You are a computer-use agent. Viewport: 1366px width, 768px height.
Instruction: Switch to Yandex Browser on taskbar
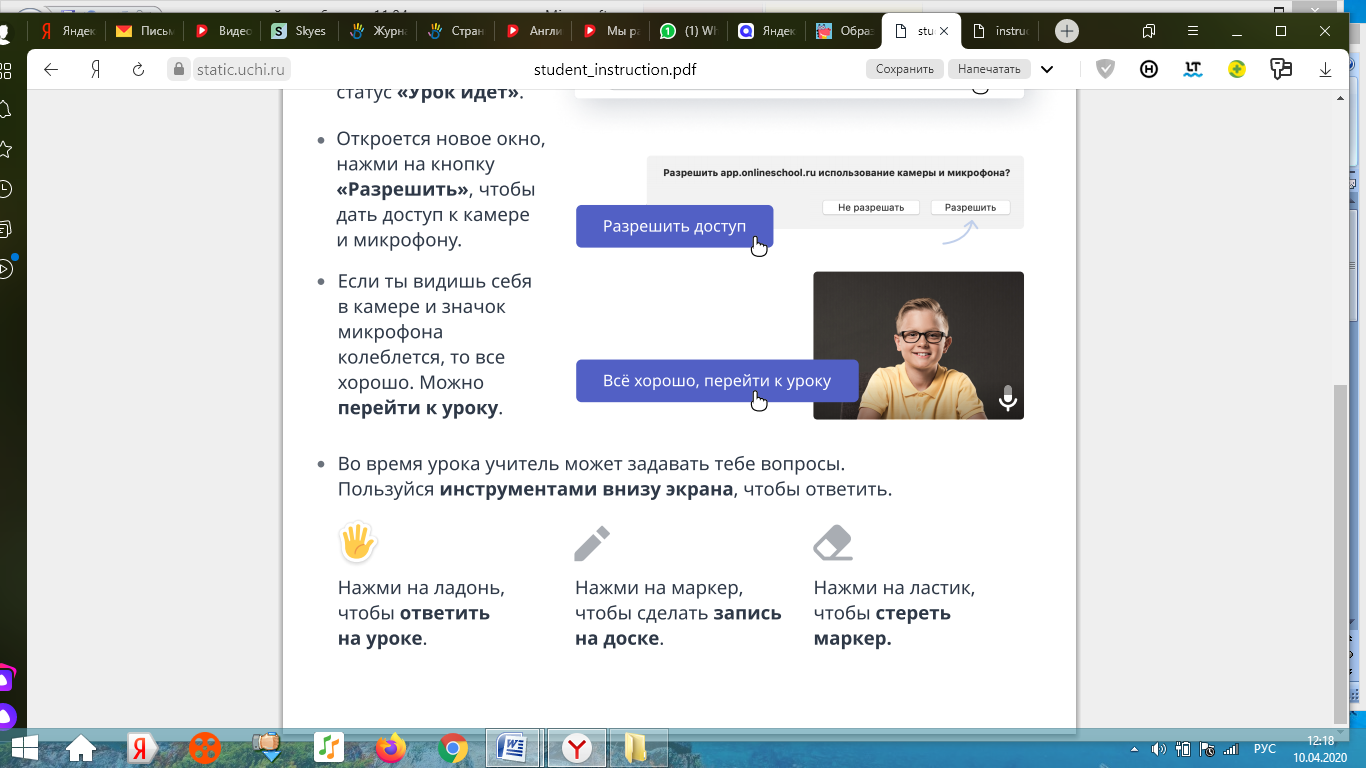[577, 747]
